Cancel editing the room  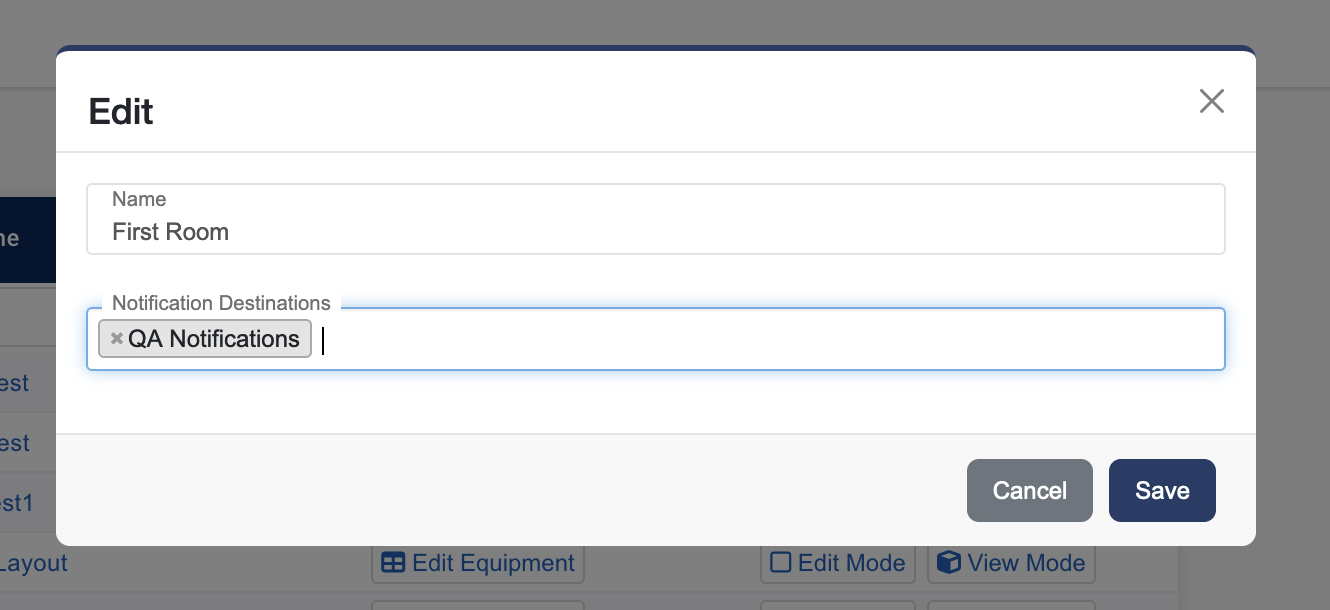coord(1029,490)
